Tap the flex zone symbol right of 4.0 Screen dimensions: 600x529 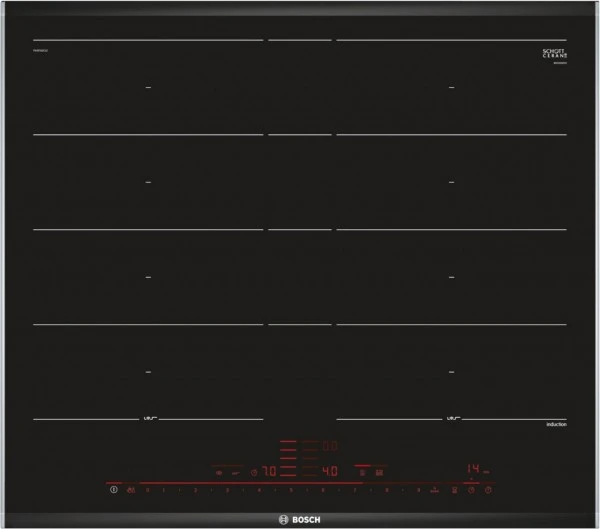pos(363,473)
